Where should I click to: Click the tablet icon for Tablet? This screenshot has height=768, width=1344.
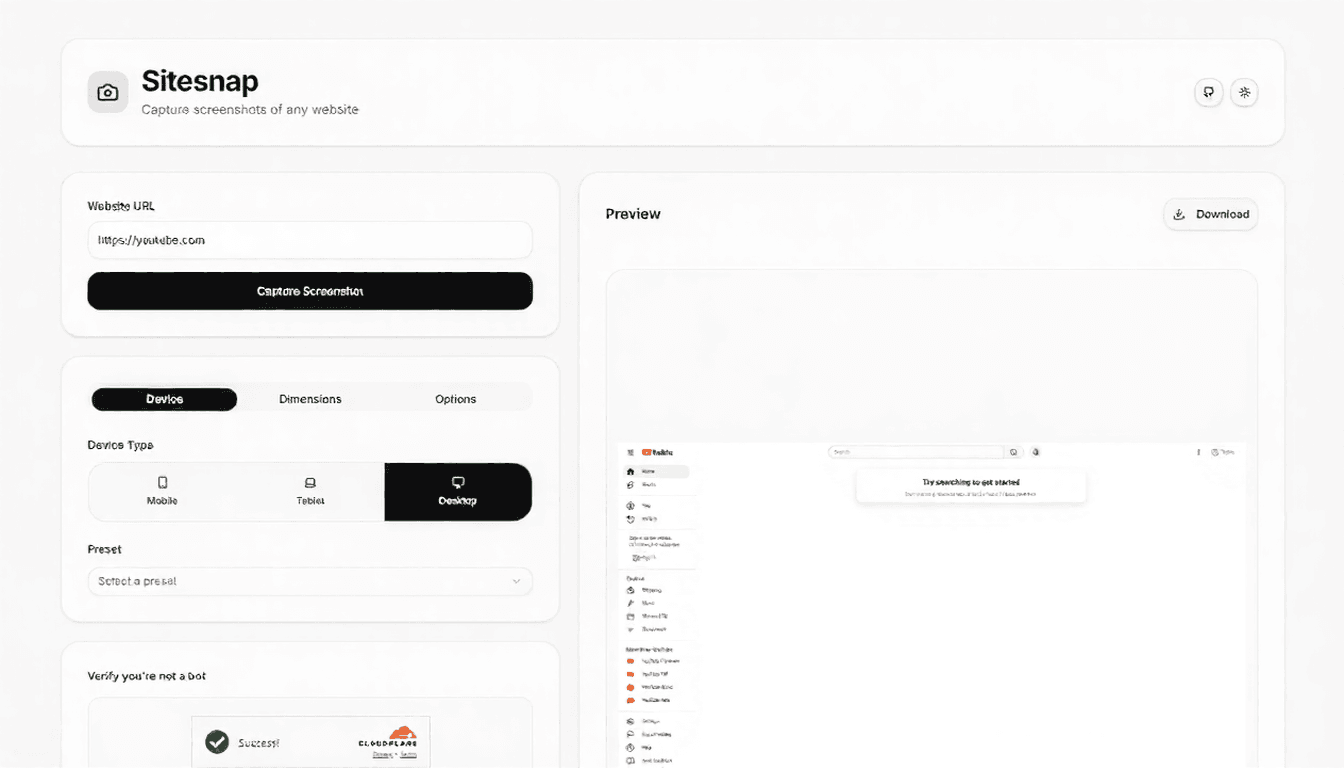click(310, 483)
